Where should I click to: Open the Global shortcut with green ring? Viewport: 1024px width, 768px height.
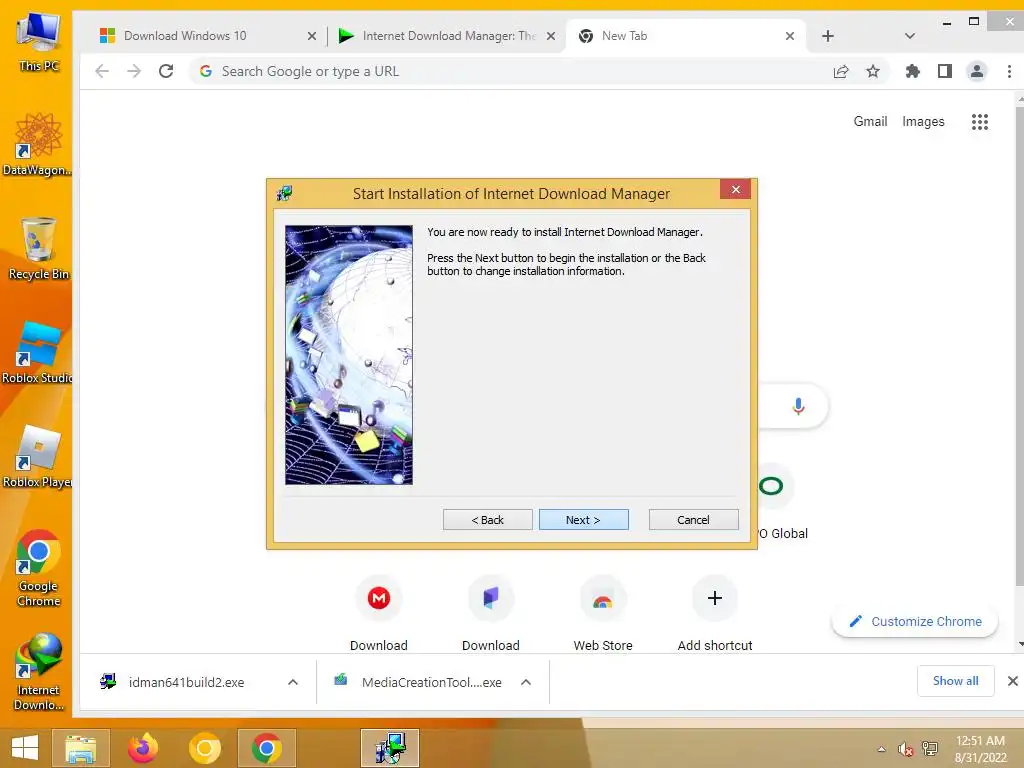tap(771, 487)
